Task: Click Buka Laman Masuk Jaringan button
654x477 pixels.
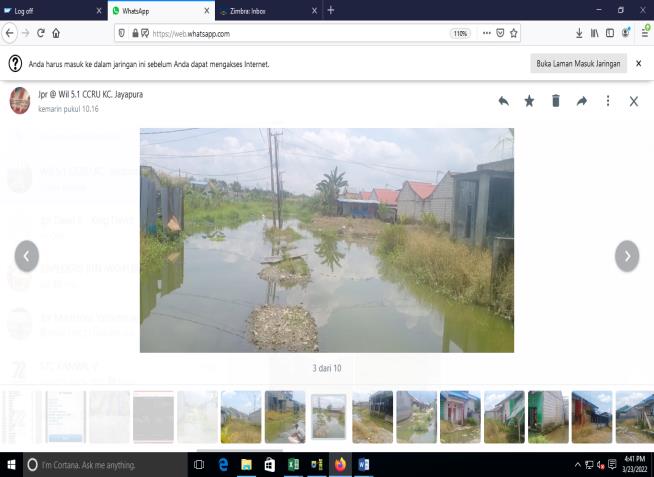Action: 578,63
